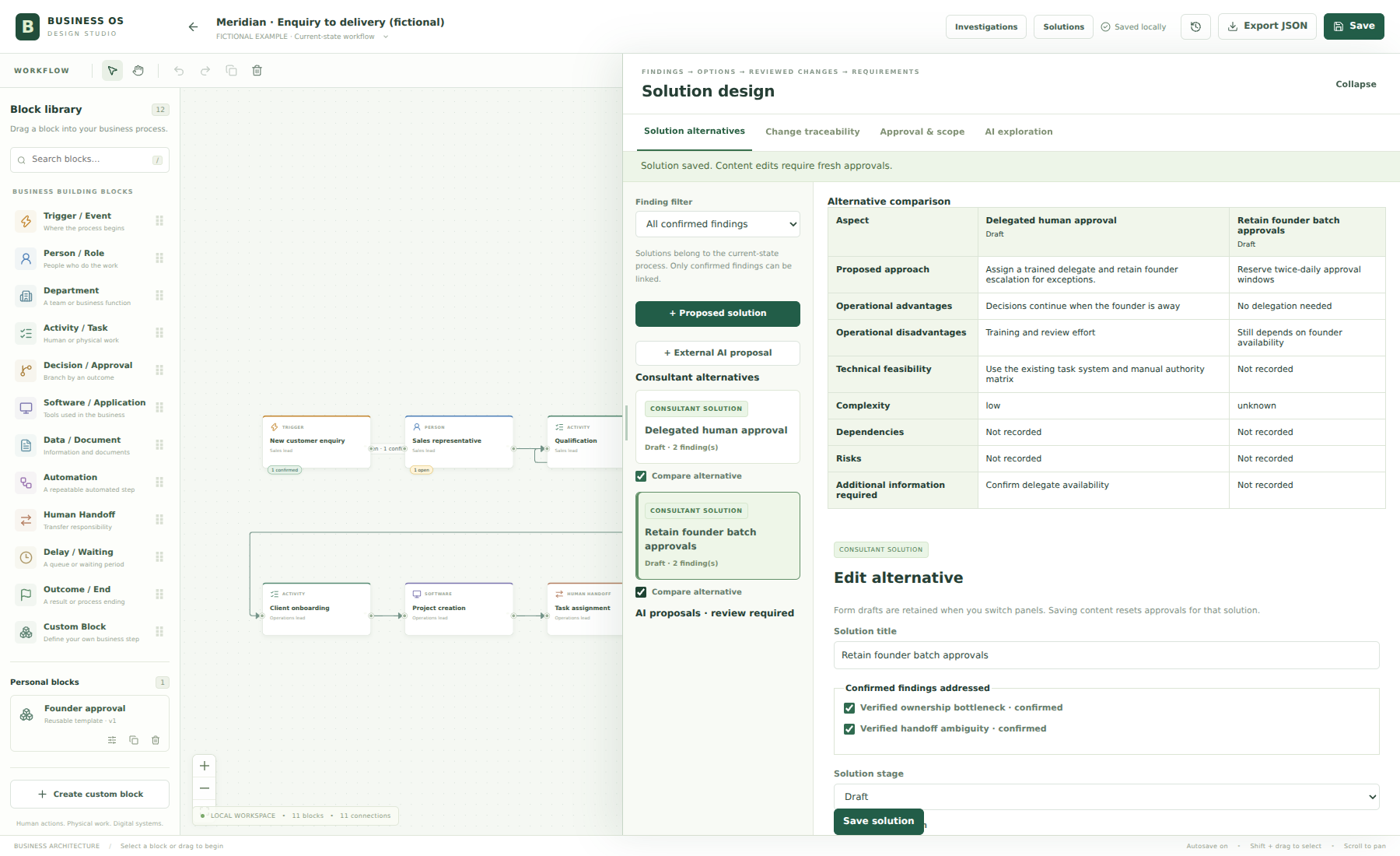Click the undo arrow icon
1400x856 pixels.
point(179,71)
